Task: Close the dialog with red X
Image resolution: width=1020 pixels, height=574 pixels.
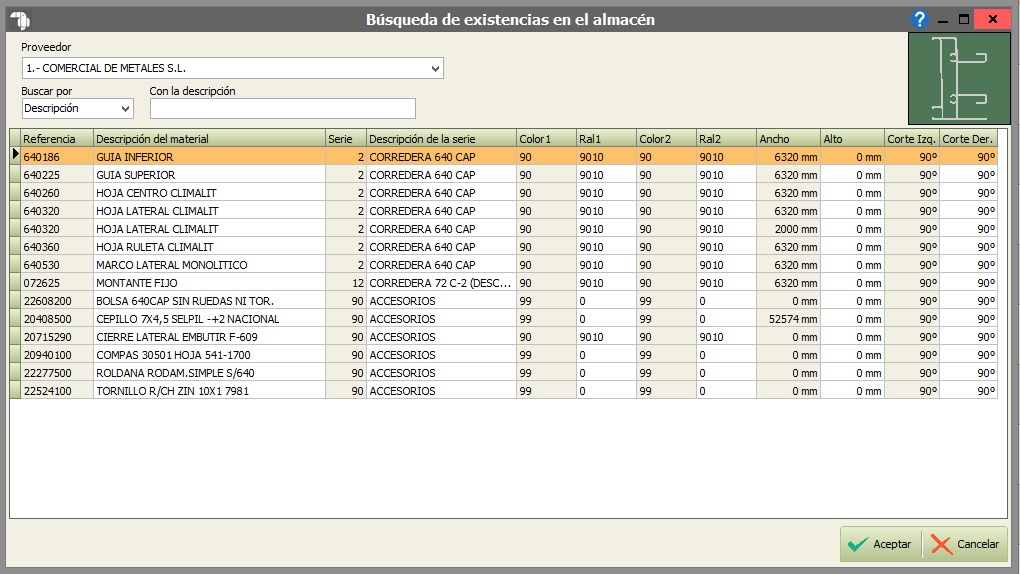Action: 993,20
